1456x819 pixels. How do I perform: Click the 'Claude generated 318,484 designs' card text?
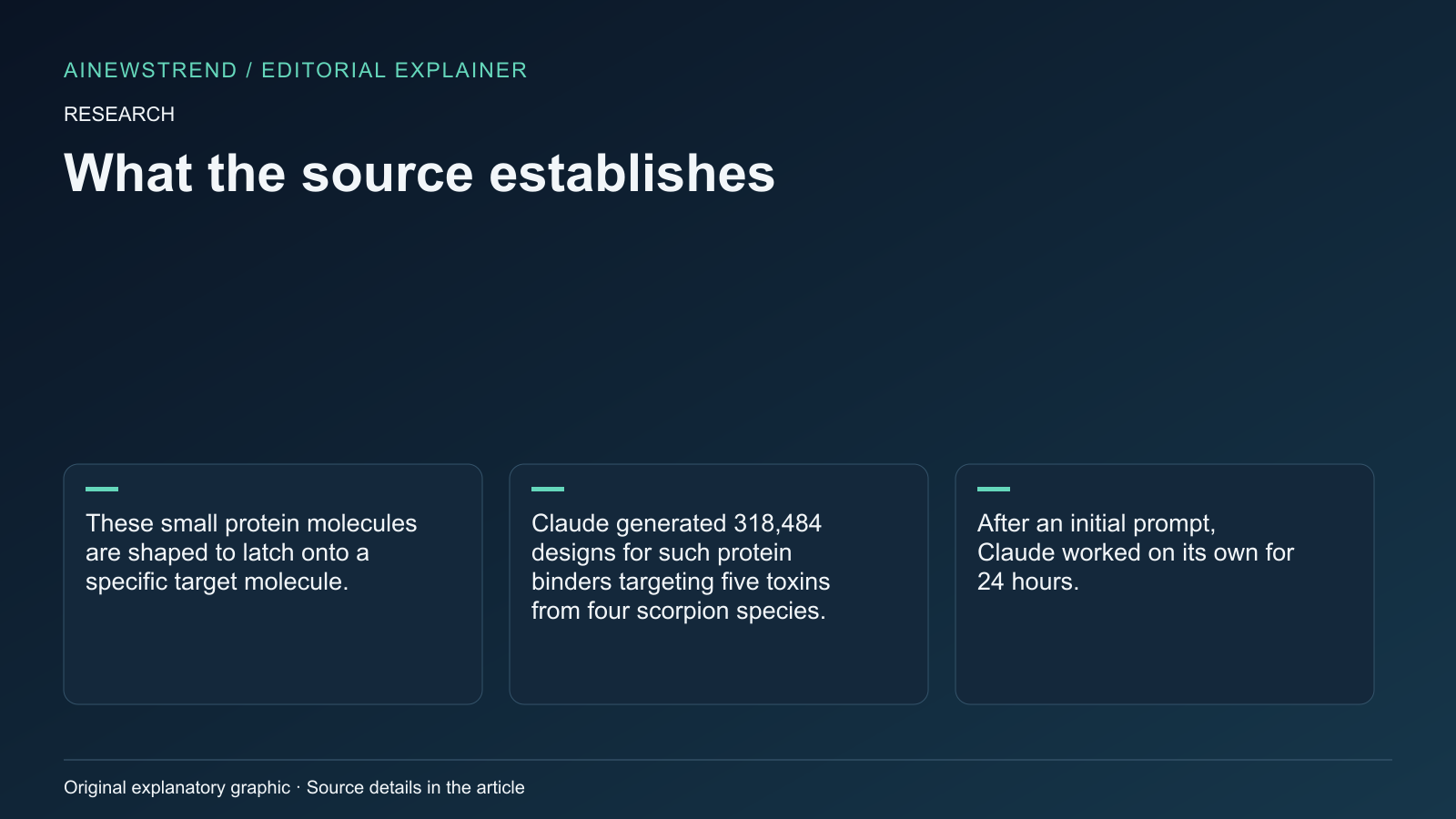(x=681, y=567)
